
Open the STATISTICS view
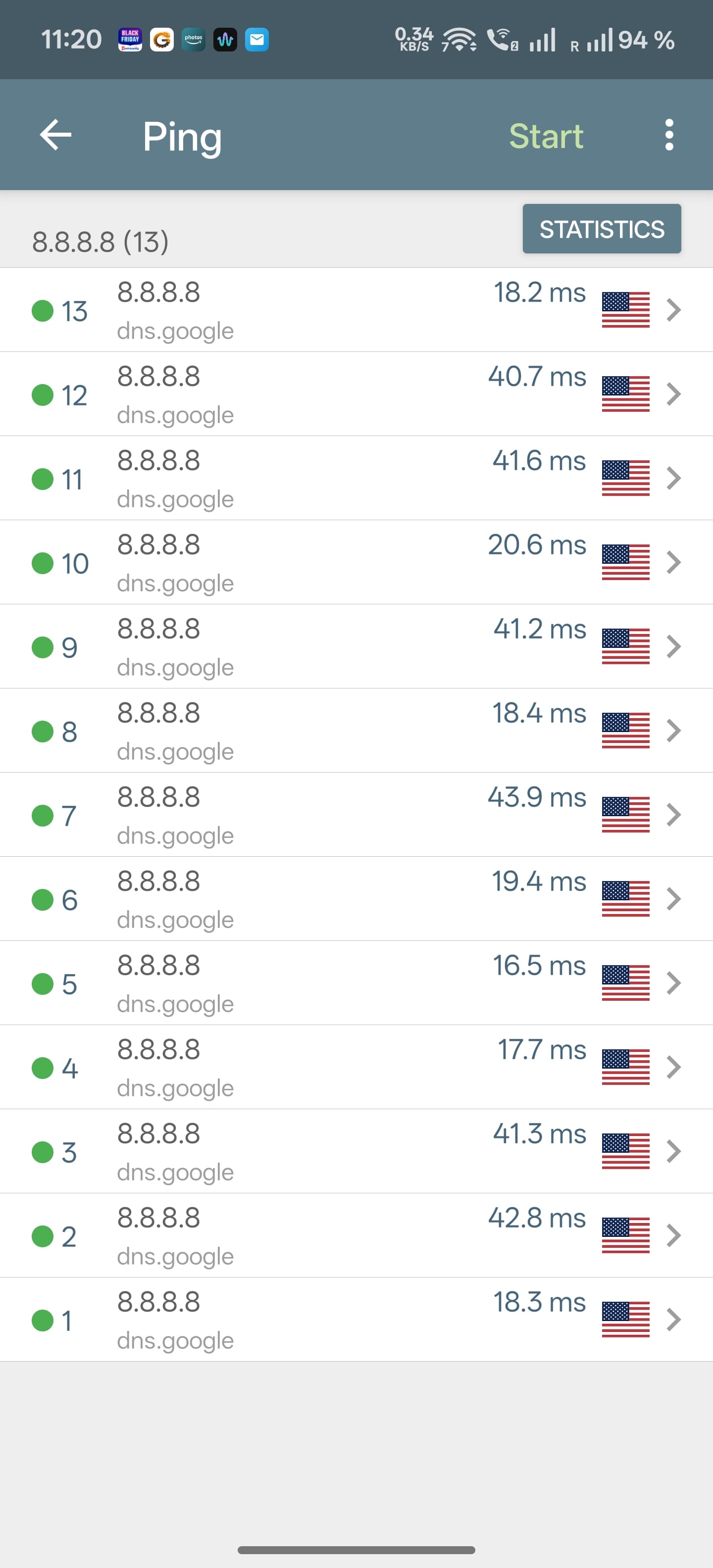602,229
